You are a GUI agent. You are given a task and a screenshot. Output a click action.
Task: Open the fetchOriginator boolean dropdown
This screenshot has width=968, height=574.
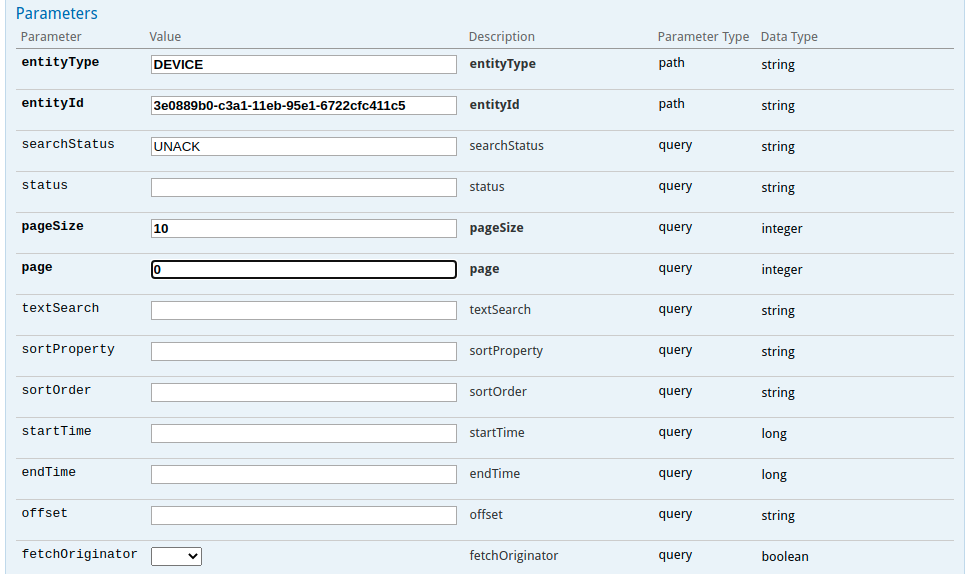tap(176, 556)
